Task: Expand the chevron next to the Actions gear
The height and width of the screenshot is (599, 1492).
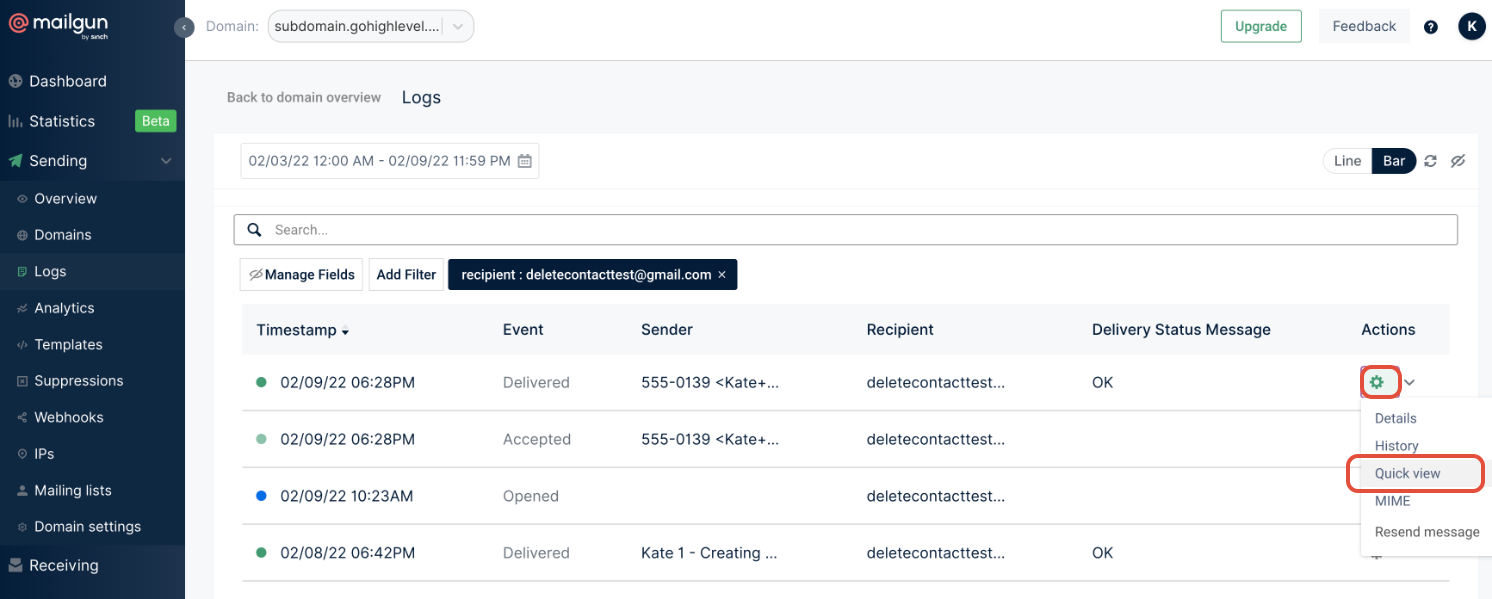Action: [x=1409, y=382]
